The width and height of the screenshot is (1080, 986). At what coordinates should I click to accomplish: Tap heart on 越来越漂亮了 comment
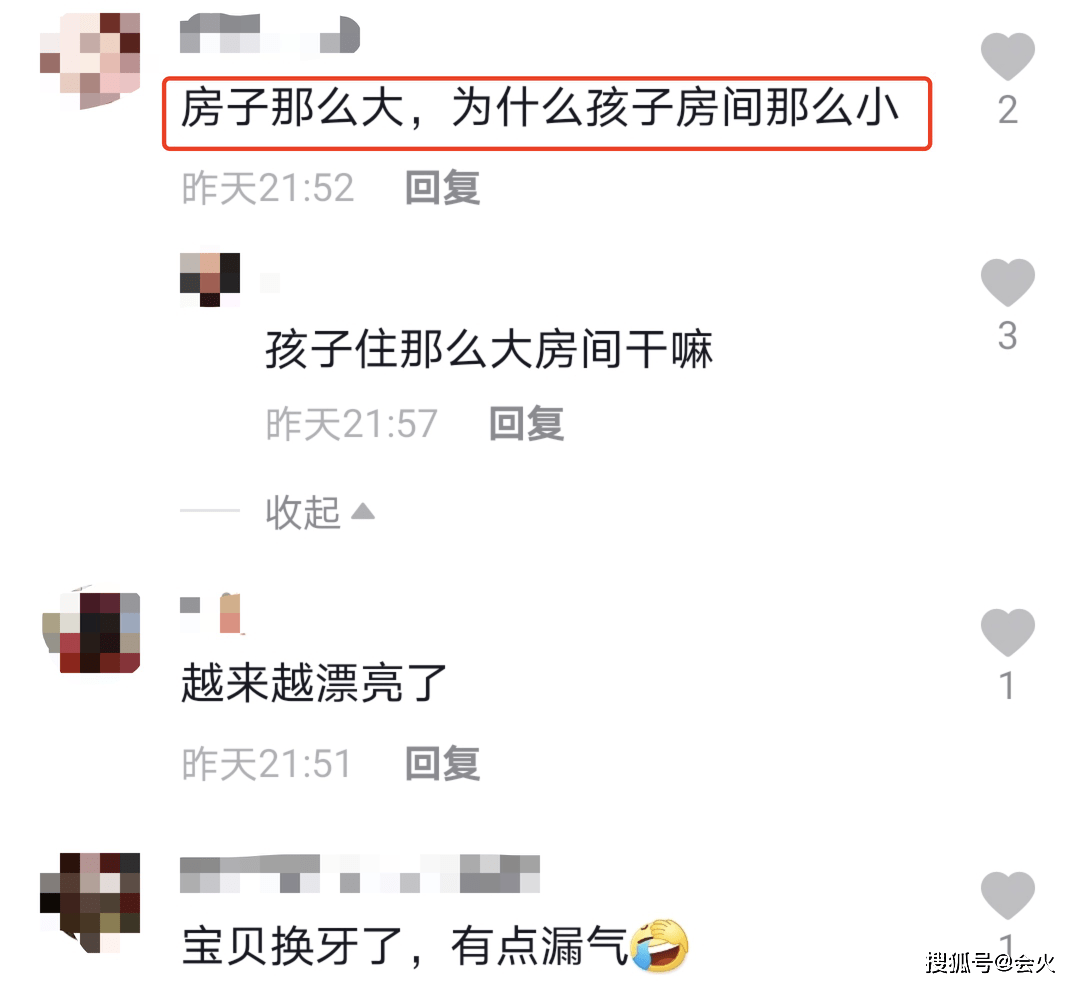point(1008,632)
